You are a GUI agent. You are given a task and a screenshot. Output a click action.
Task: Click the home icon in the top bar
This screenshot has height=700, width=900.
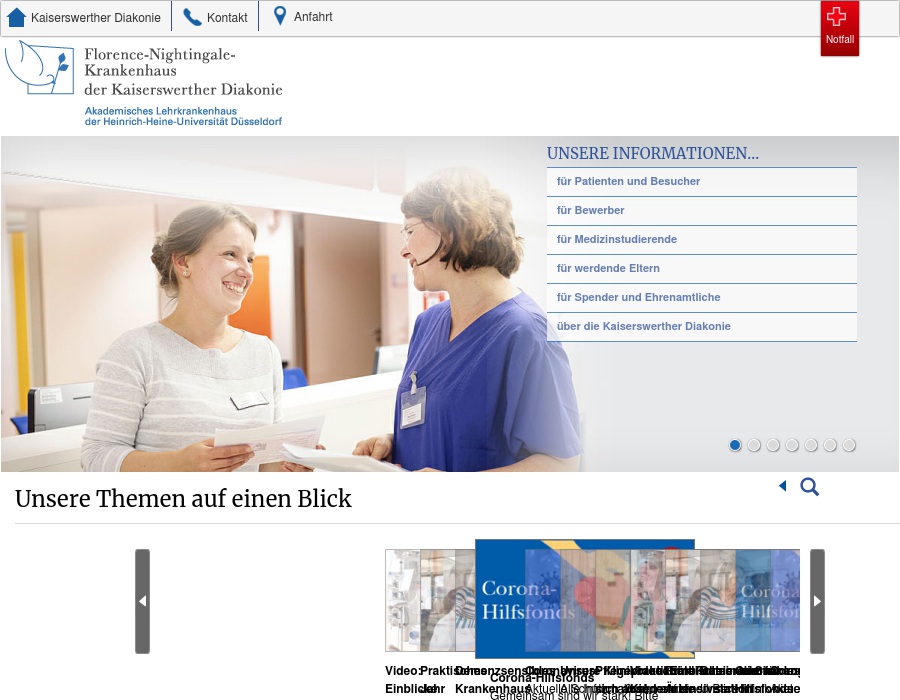click(x=15, y=17)
